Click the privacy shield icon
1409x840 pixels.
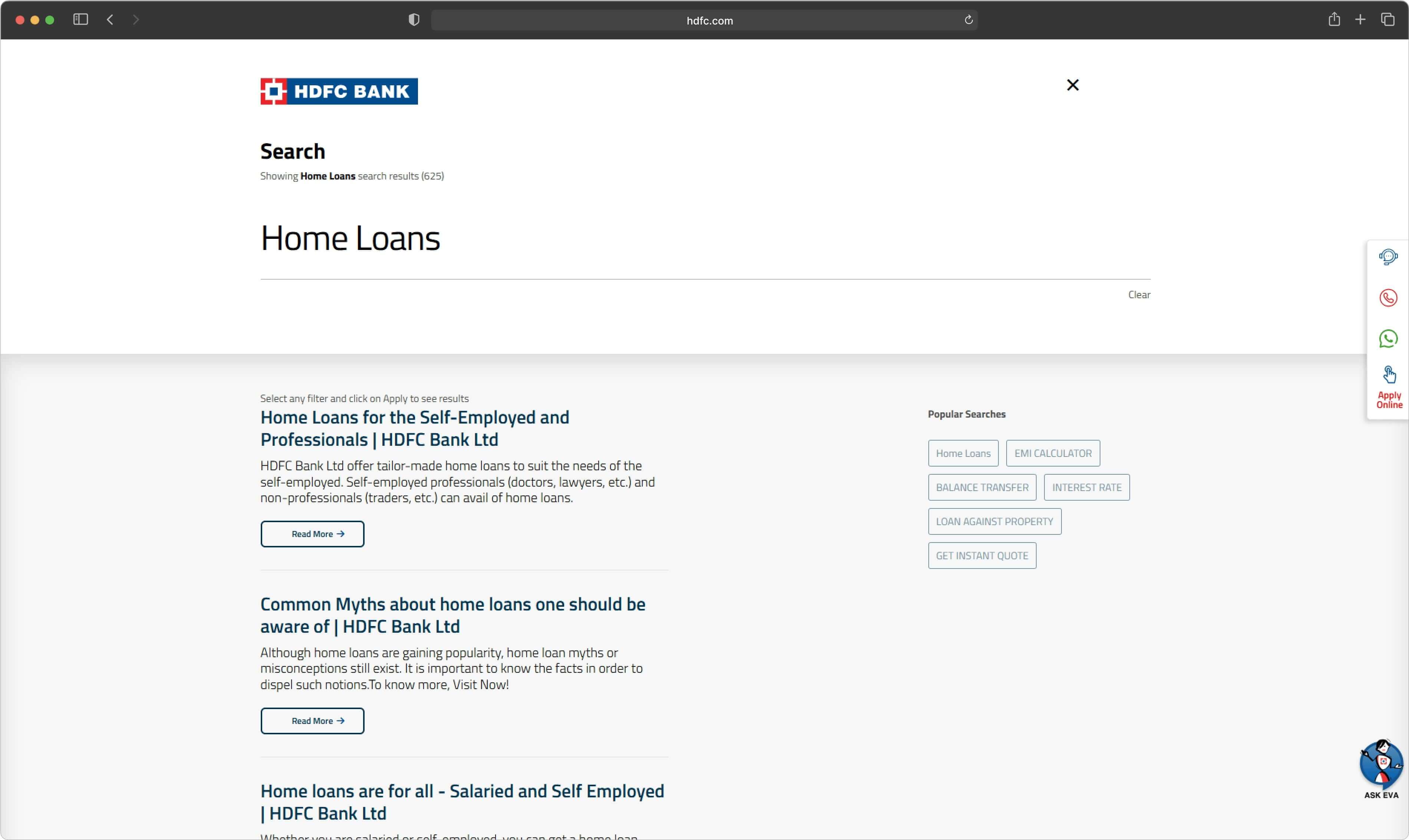point(414,20)
